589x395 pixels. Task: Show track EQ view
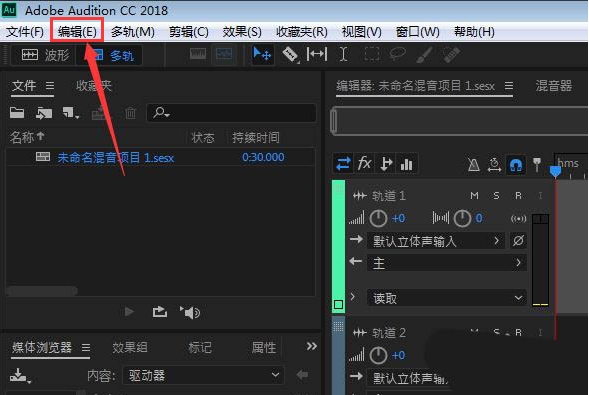406,164
